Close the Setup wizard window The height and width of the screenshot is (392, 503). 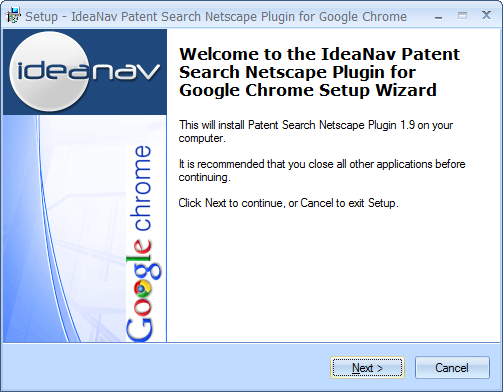click(x=486, y=15)
